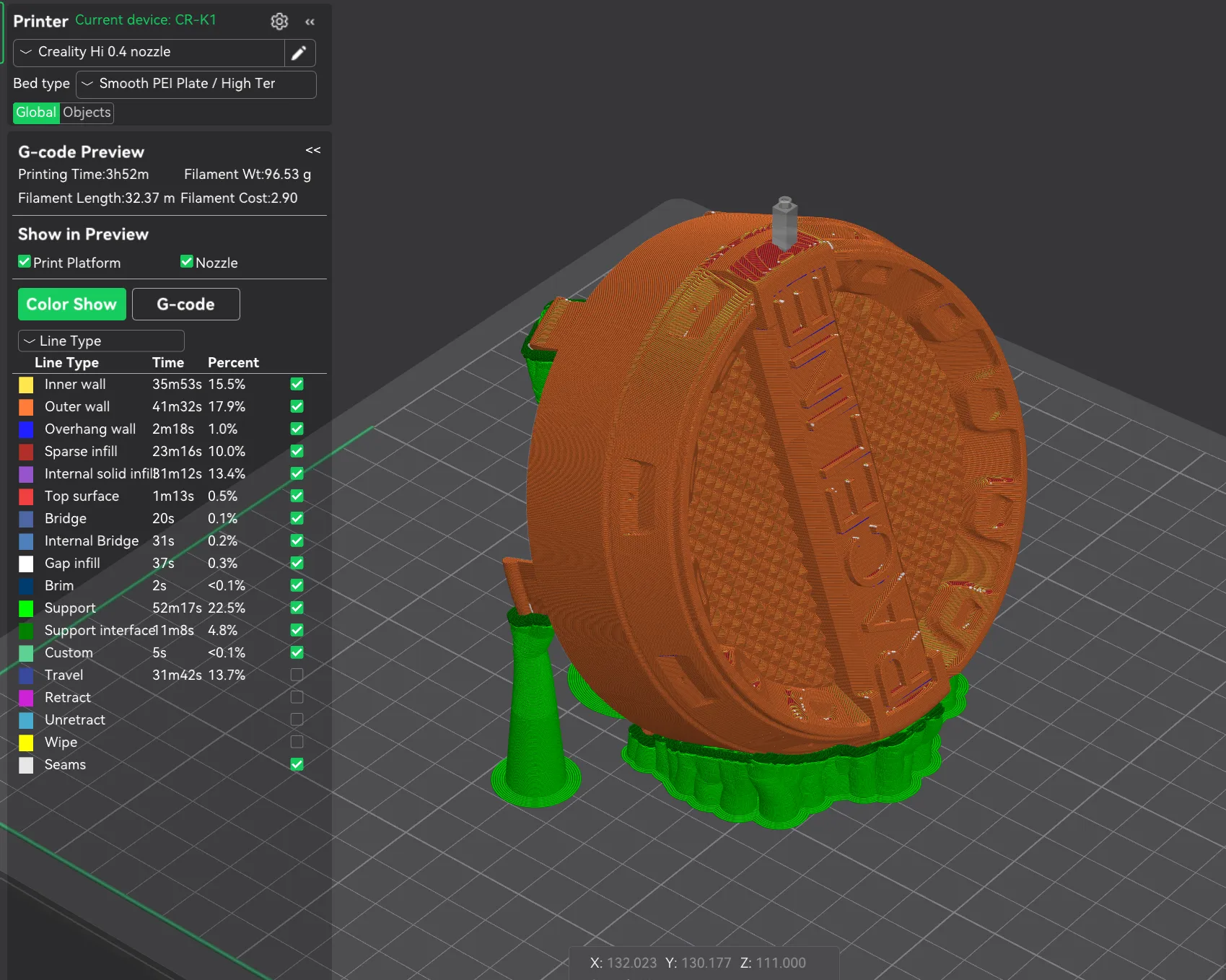Click the nozzle marker atop the model
The height and width of the screenshot is (980, 1226).
pos(785,222)
